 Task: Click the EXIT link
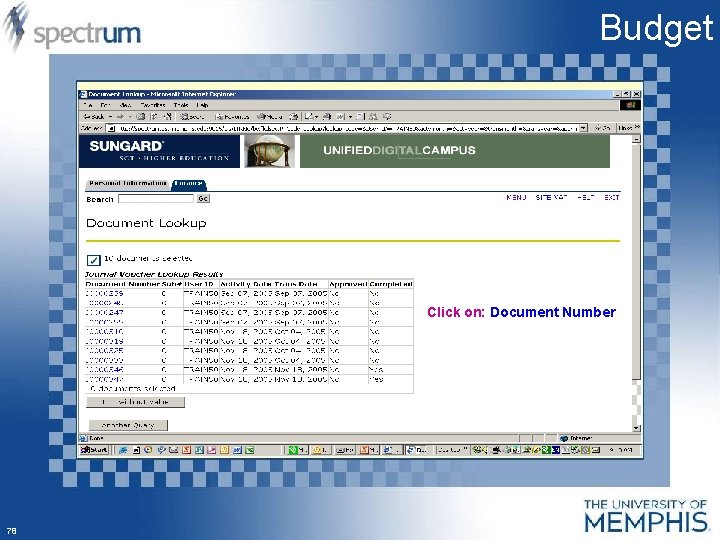(612, 197)
